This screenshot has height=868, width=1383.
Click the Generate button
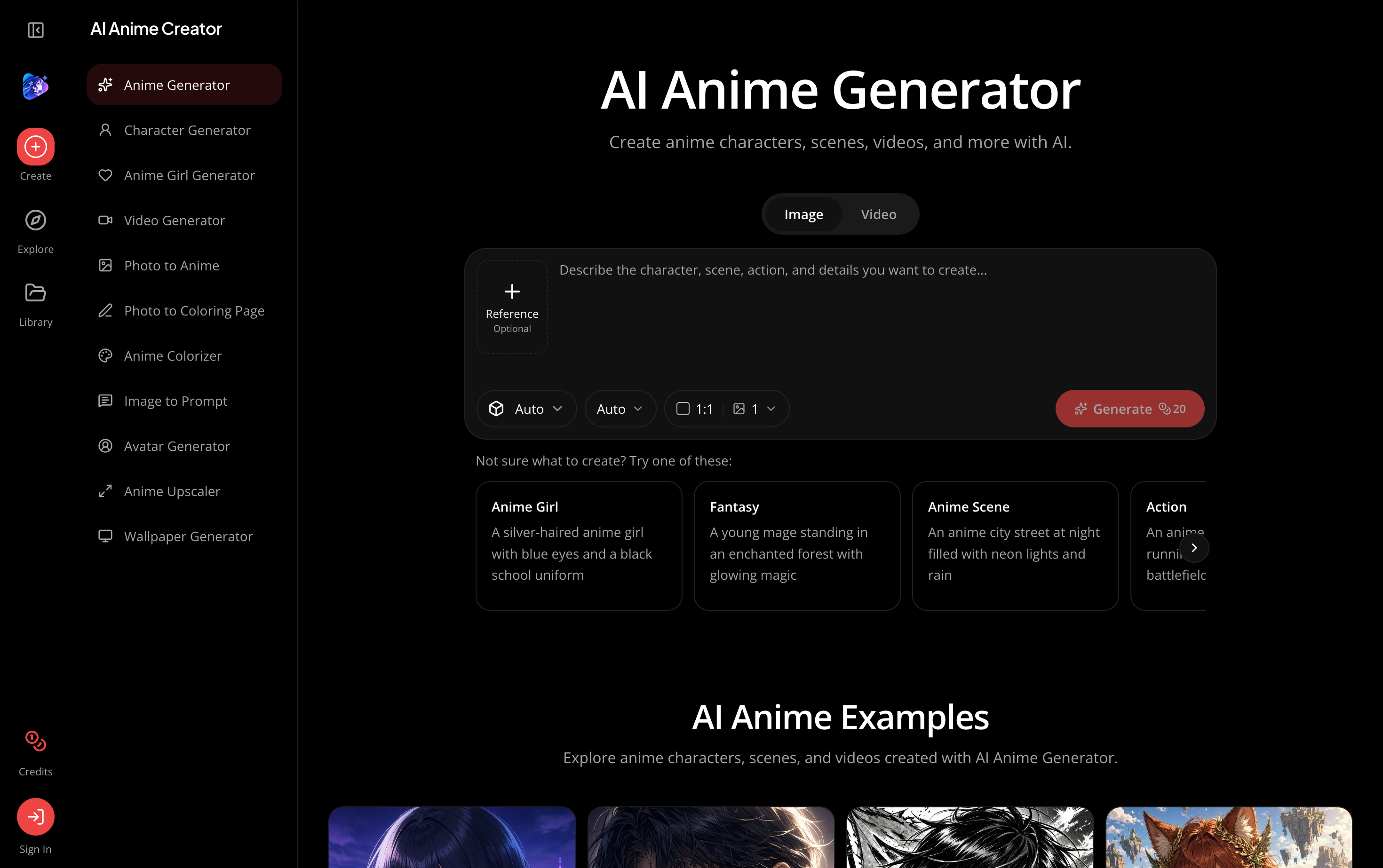click(x=1130, y=409)
